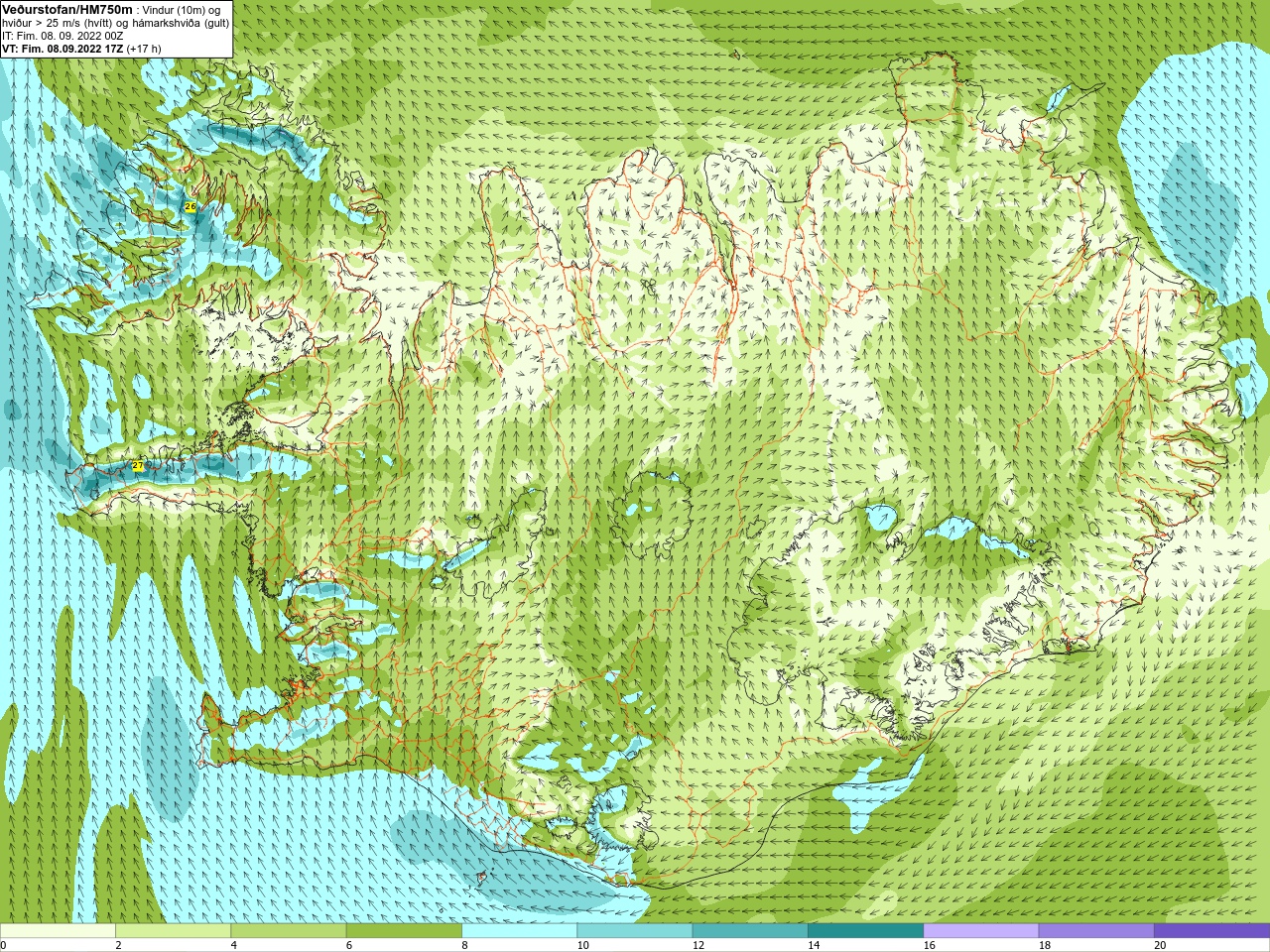This screenshot has height=952, width=1270.
Task: Click legend scale value 10
Action: tap(582, 945)
